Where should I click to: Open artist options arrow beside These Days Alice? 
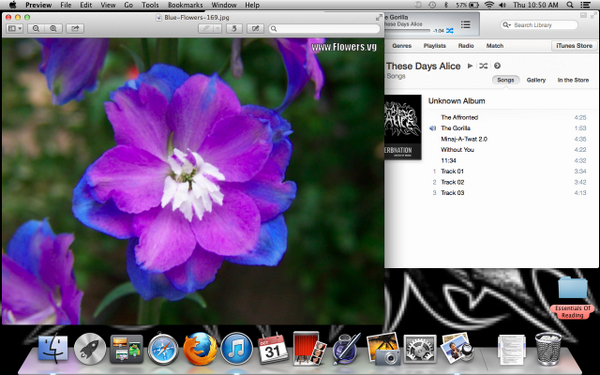click(497, 66)
